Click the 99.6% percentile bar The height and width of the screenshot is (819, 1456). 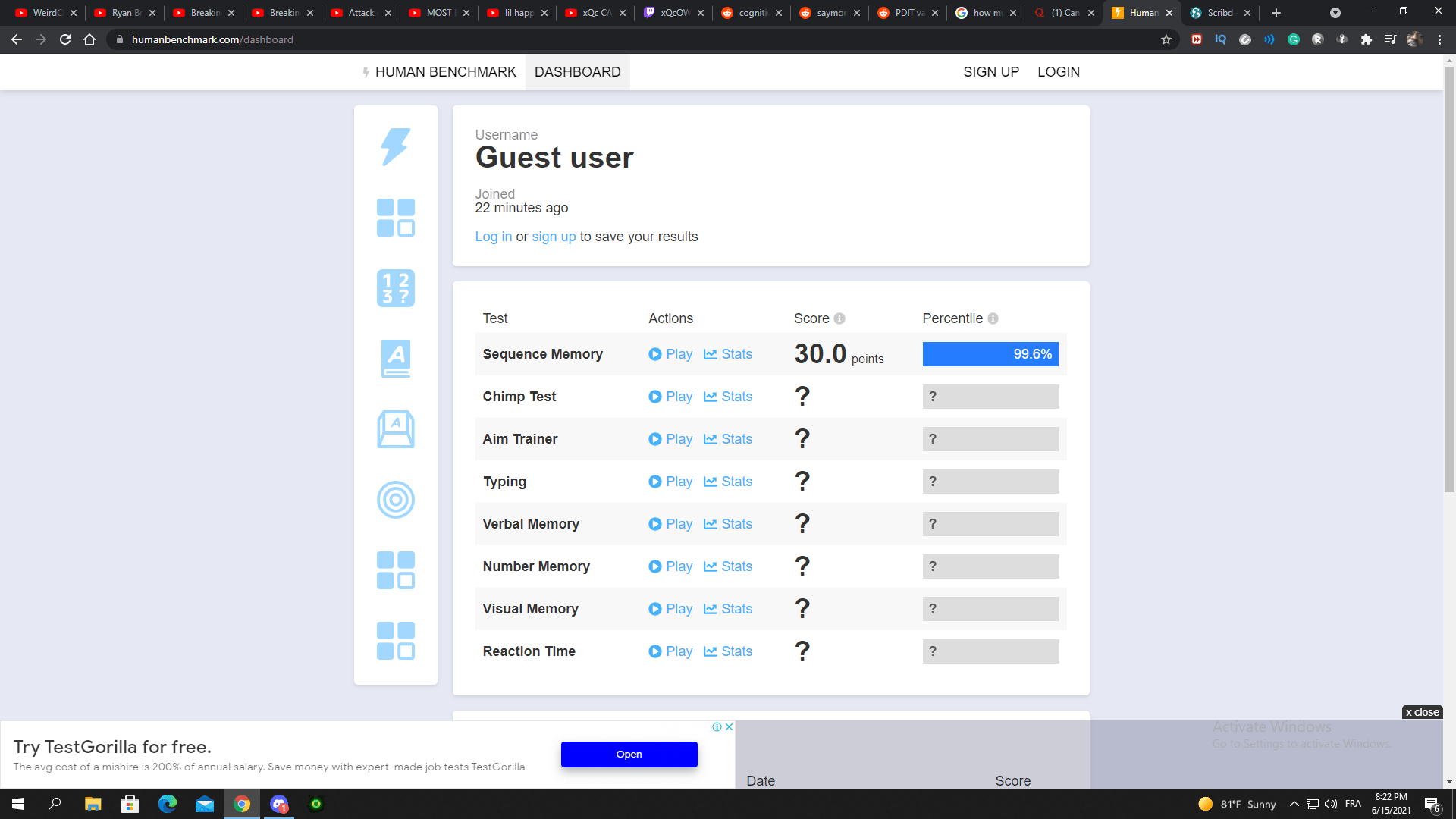[990, 354]
